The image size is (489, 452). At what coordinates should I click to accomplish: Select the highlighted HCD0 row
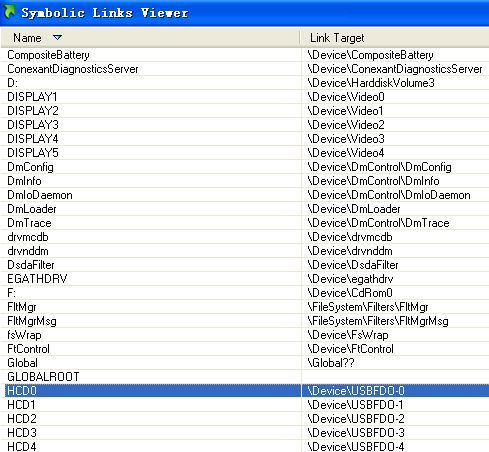pyautogui.click(x=247, y=391)
